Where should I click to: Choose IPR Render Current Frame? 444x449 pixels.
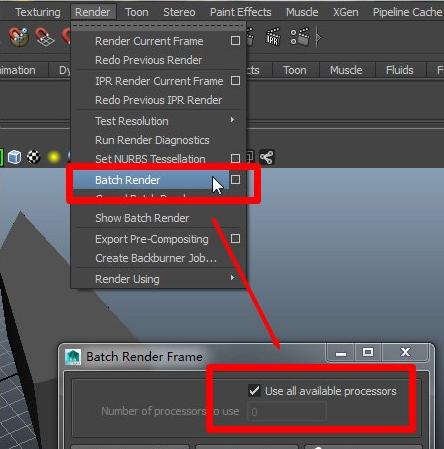pos(159,81)
